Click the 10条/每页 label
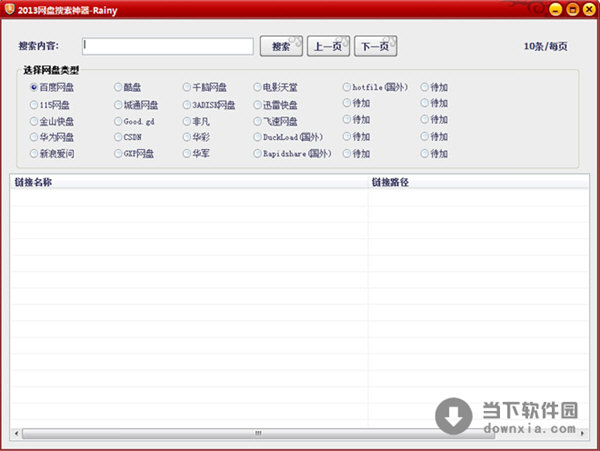Screen dimensions: 600x451 tap(545, 46)
